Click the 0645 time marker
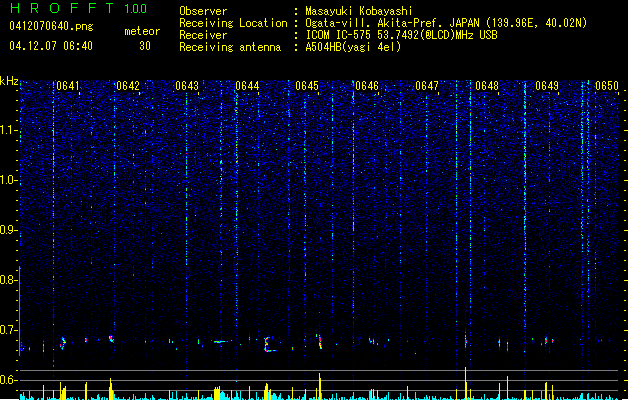This screenshot has height=400, width=629. tap(307, 86)
